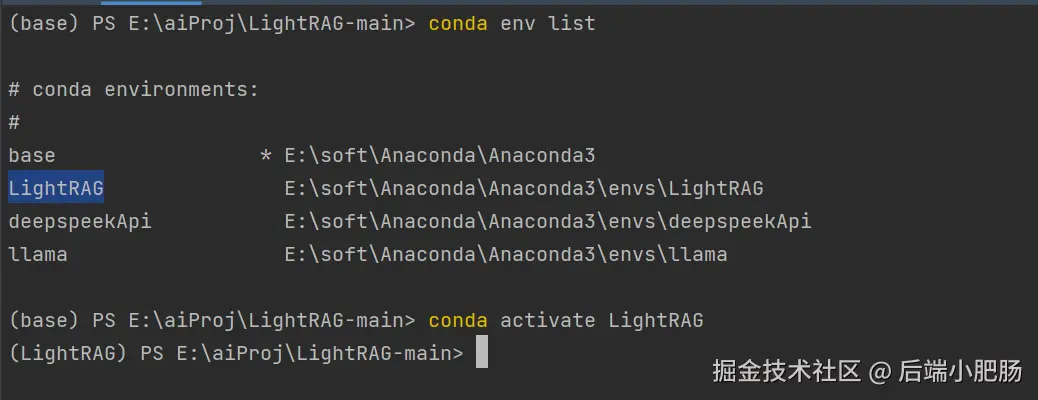Click the lone # line below the header
This screenshot has height=400, width=1038.
[14, 122]
